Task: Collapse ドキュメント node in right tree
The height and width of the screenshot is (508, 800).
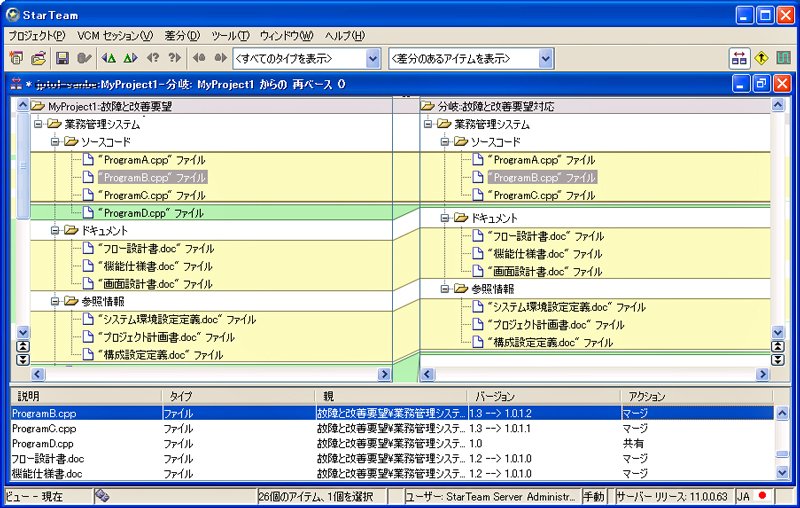Action: [445, 218]
